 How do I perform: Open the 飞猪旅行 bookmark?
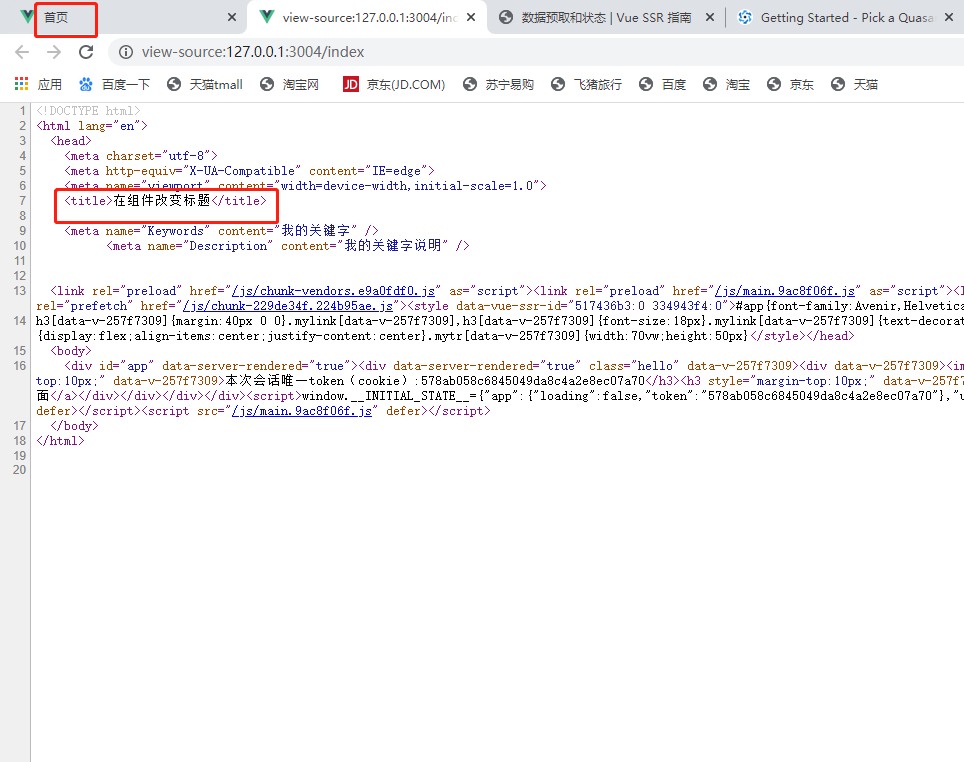tap(586, 84)
